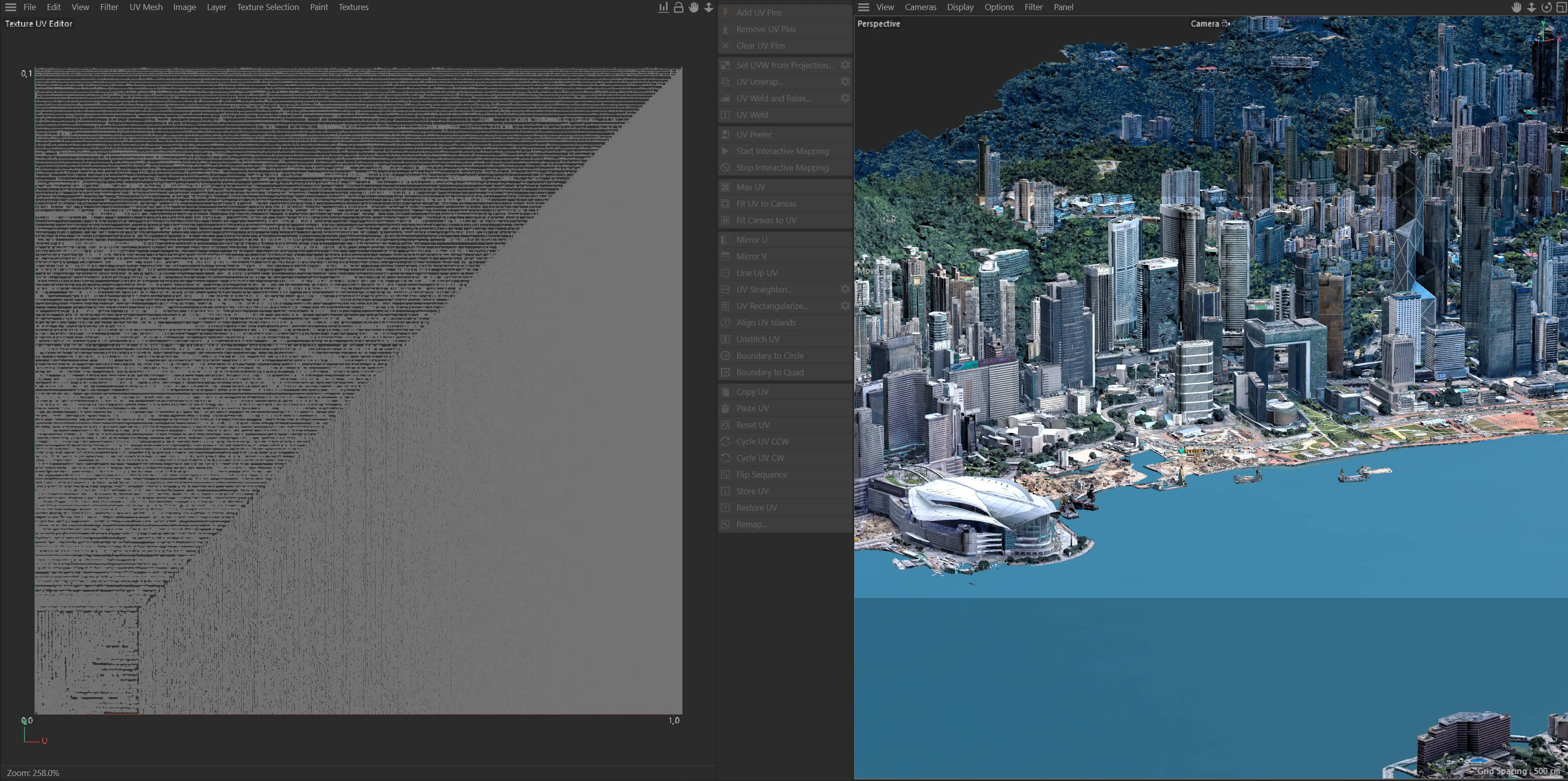
Task: Click the Fit UV to Canvas icon
Action: click(x=726, y=203)
